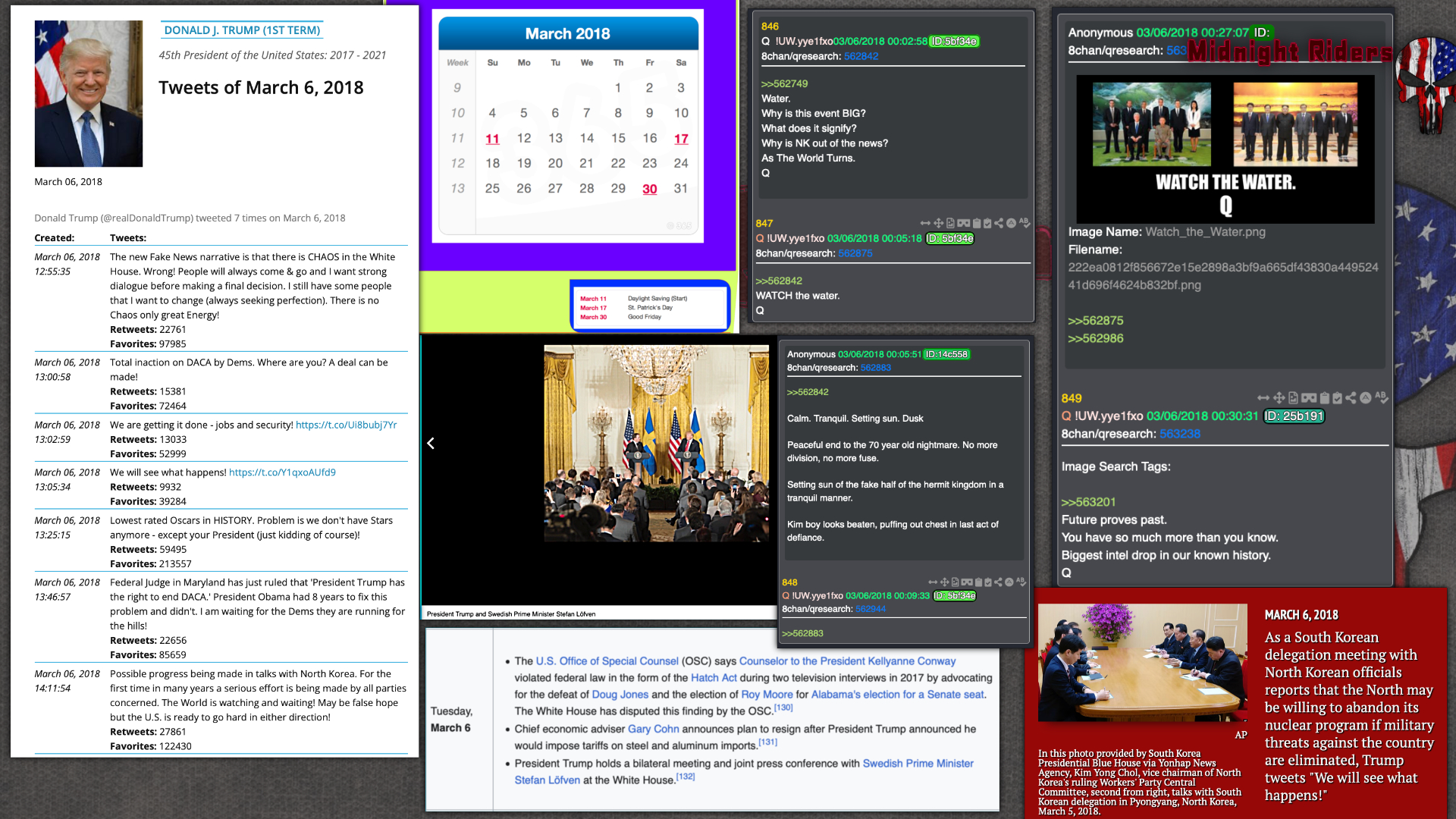
Task: Click the clipboard copy icon on post 847
Action: [977, 223]
